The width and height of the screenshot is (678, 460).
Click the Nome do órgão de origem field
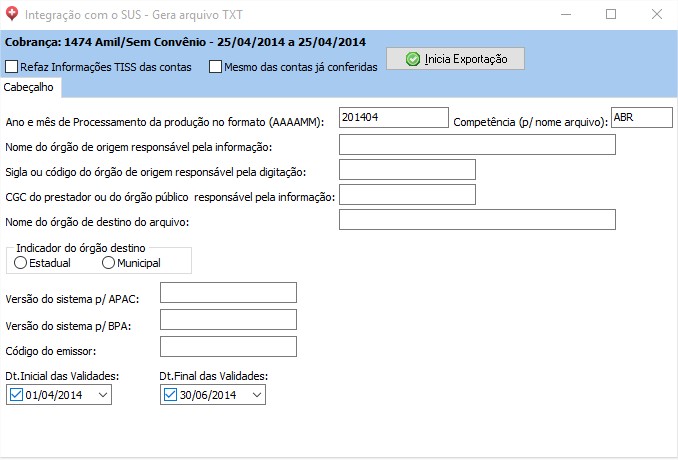(x=476, y=145)
